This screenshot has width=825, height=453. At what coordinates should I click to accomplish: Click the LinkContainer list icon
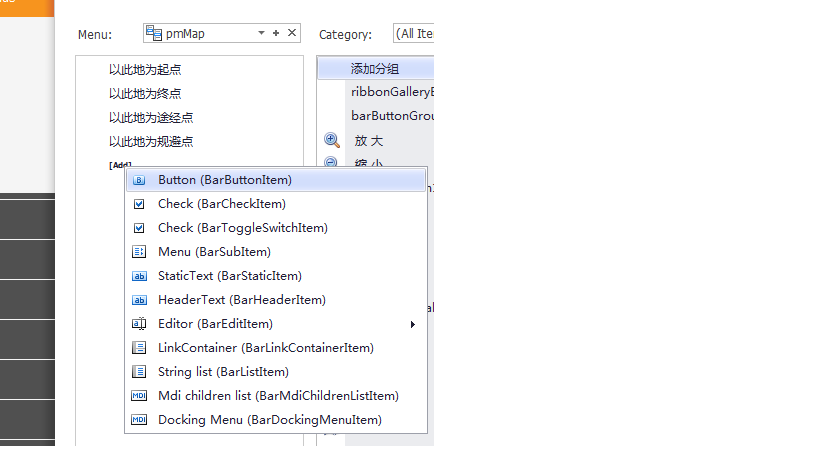point(139,348)
